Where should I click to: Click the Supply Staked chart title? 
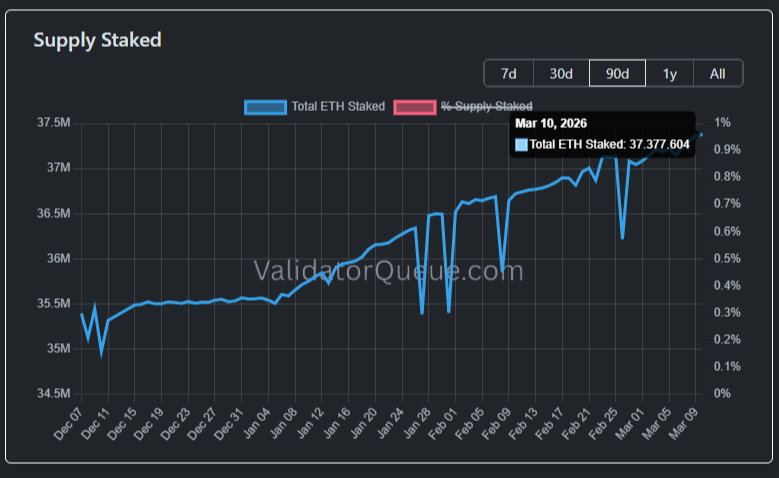[97, 40]
